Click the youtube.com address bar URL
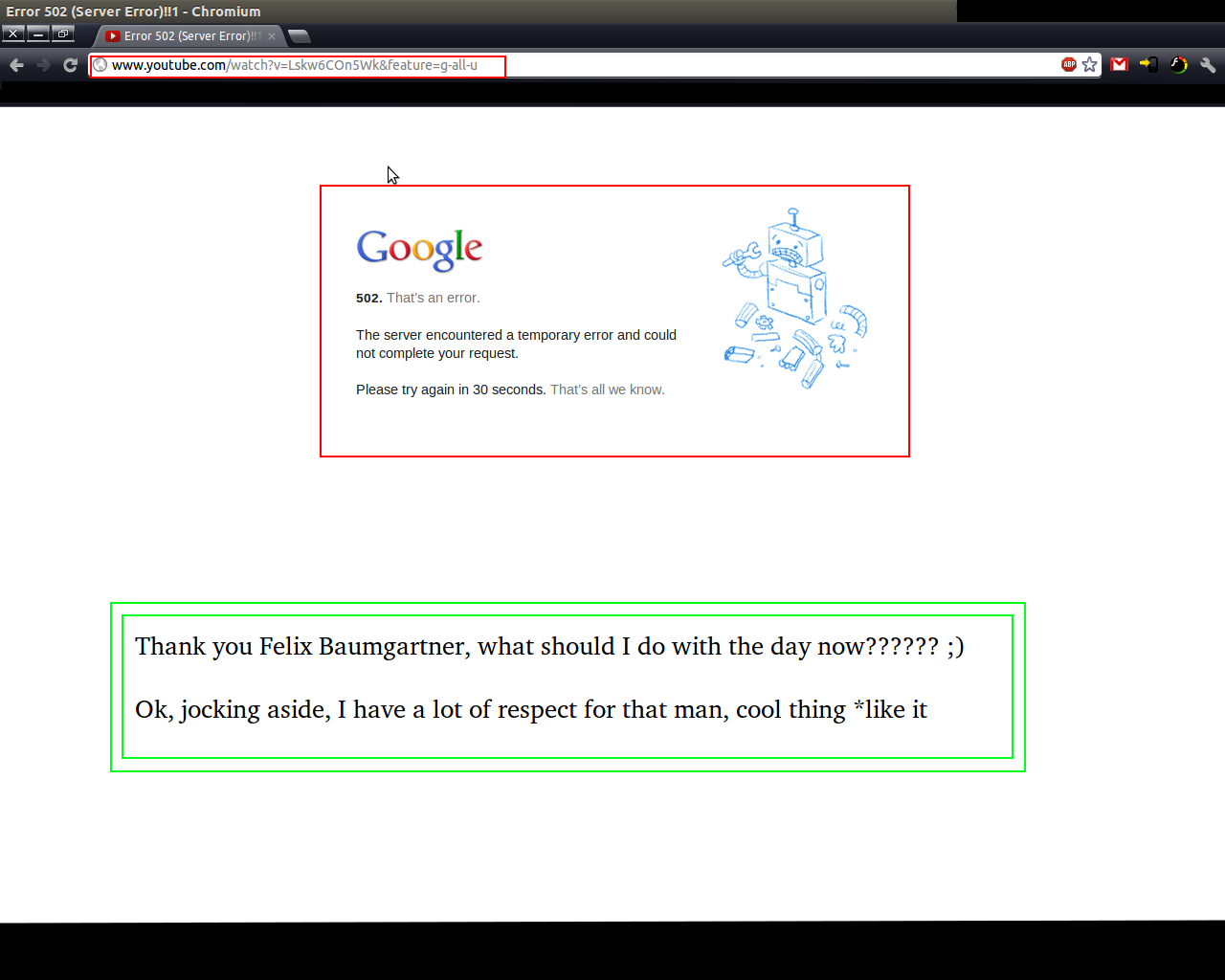The height and width of the screenshot is (980, 1225). (295, 65)
